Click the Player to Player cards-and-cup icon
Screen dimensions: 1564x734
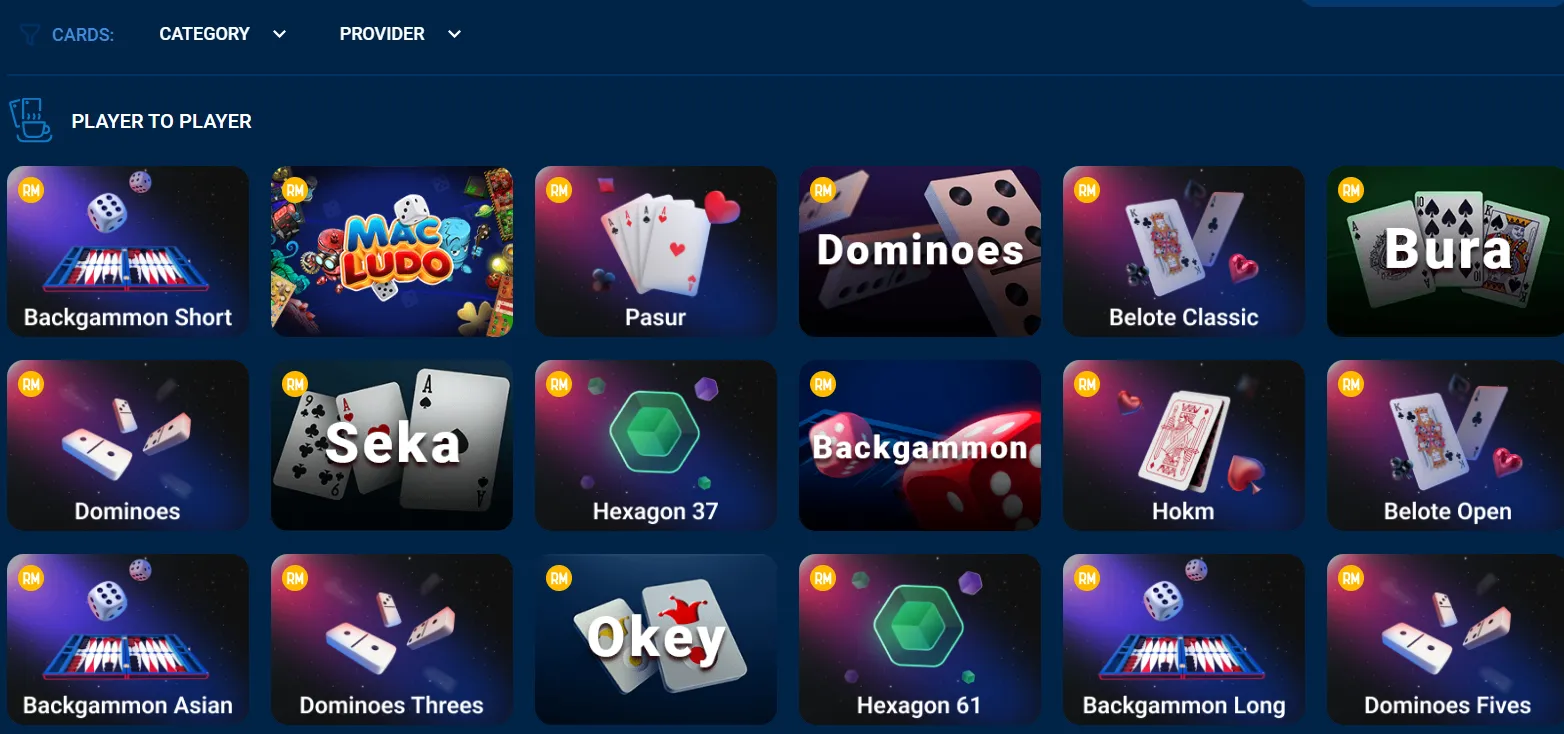pyautogui.click(x=30, y=120)
